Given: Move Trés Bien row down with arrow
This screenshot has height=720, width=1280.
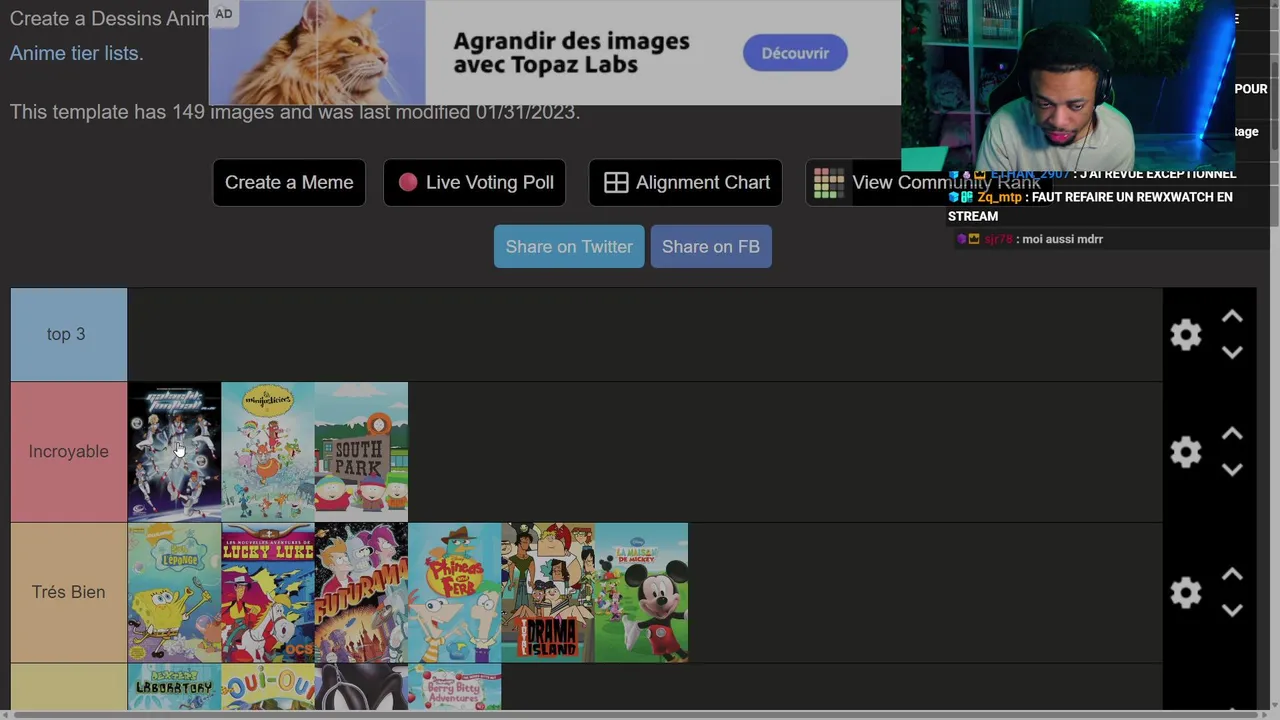Looking at the screenshot, I should point(1232,610).
